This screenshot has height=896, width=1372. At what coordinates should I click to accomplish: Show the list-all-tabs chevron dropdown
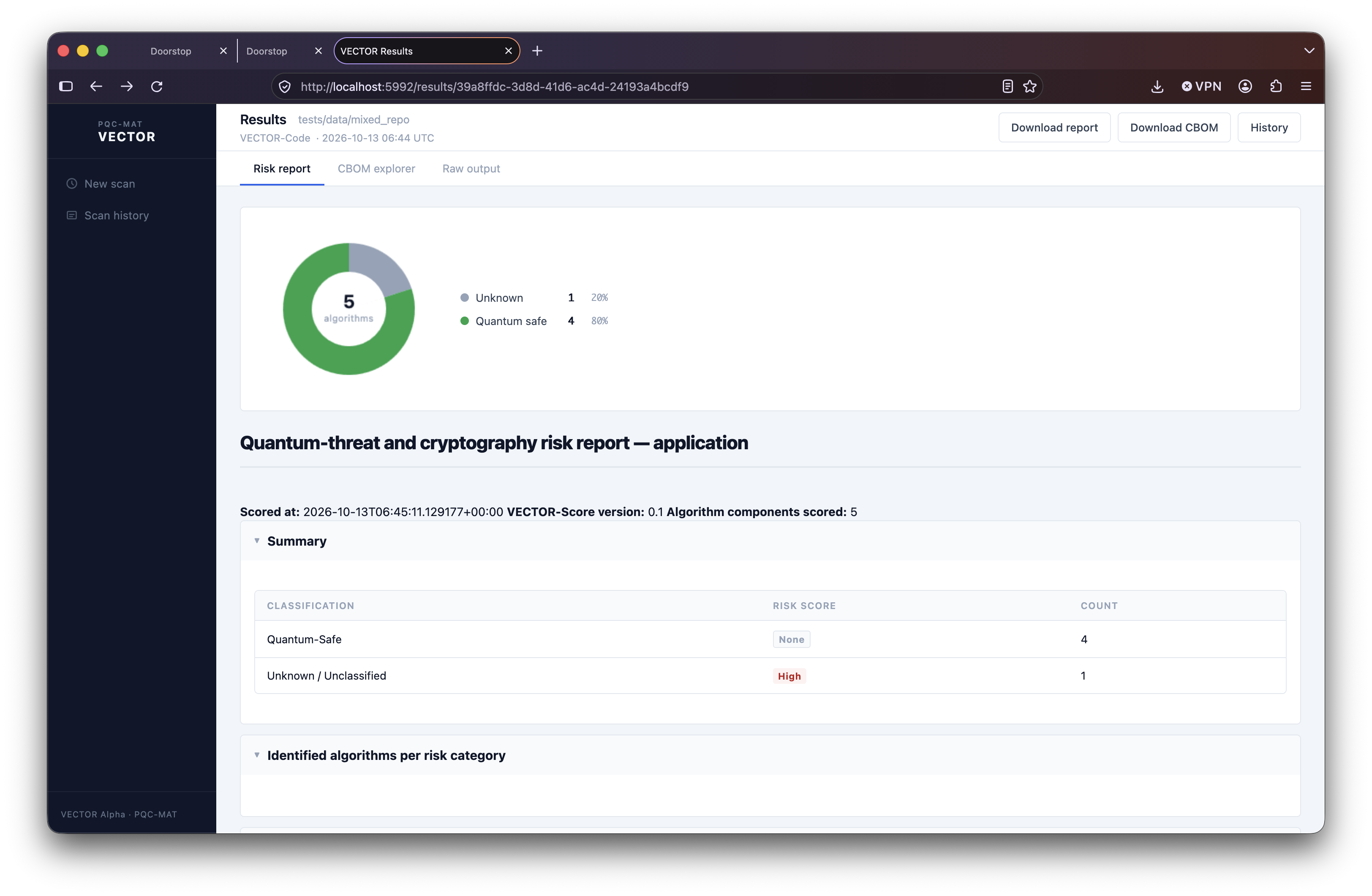click(x=1309, y=51)
